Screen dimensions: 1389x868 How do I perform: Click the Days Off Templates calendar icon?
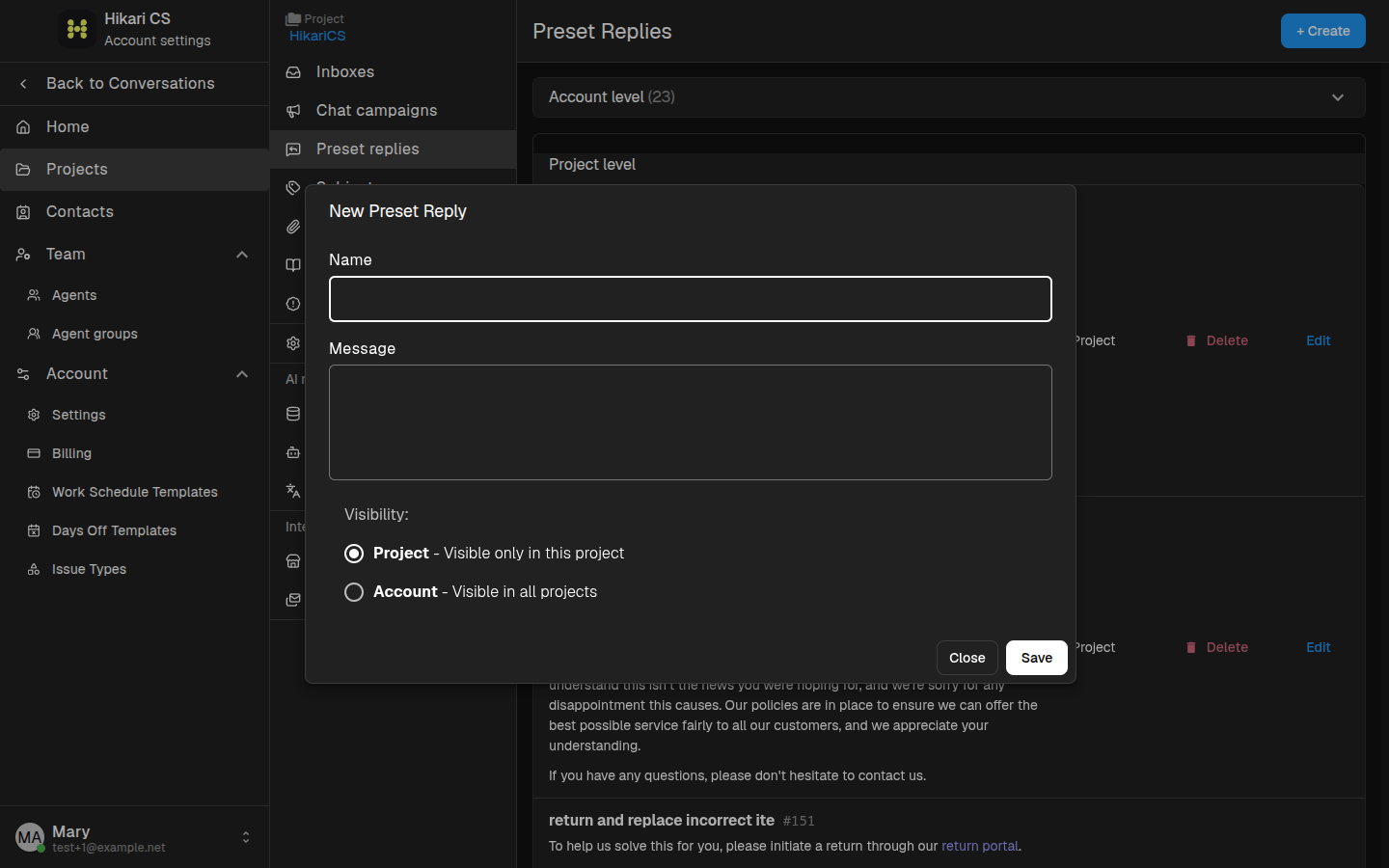(34, 530)
